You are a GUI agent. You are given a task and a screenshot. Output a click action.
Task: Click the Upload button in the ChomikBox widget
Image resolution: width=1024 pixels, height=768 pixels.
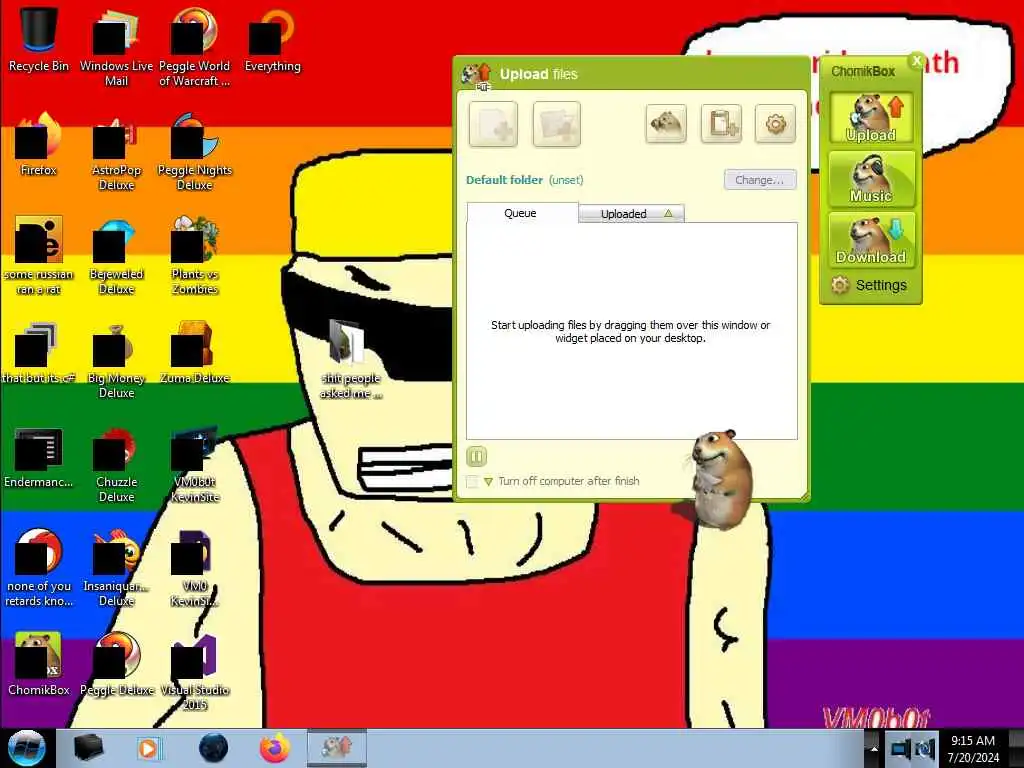pos(871,118)
